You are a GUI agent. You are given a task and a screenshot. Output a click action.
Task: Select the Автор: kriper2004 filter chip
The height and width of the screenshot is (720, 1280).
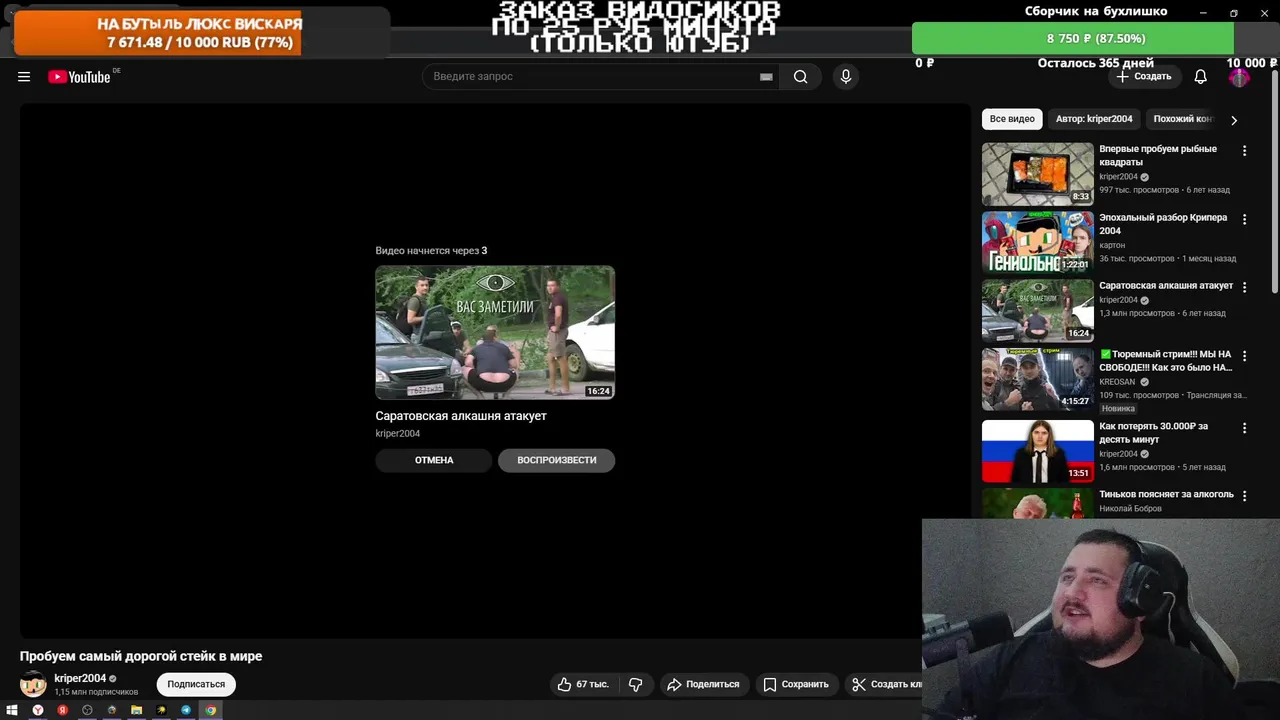pos(1094,119)
